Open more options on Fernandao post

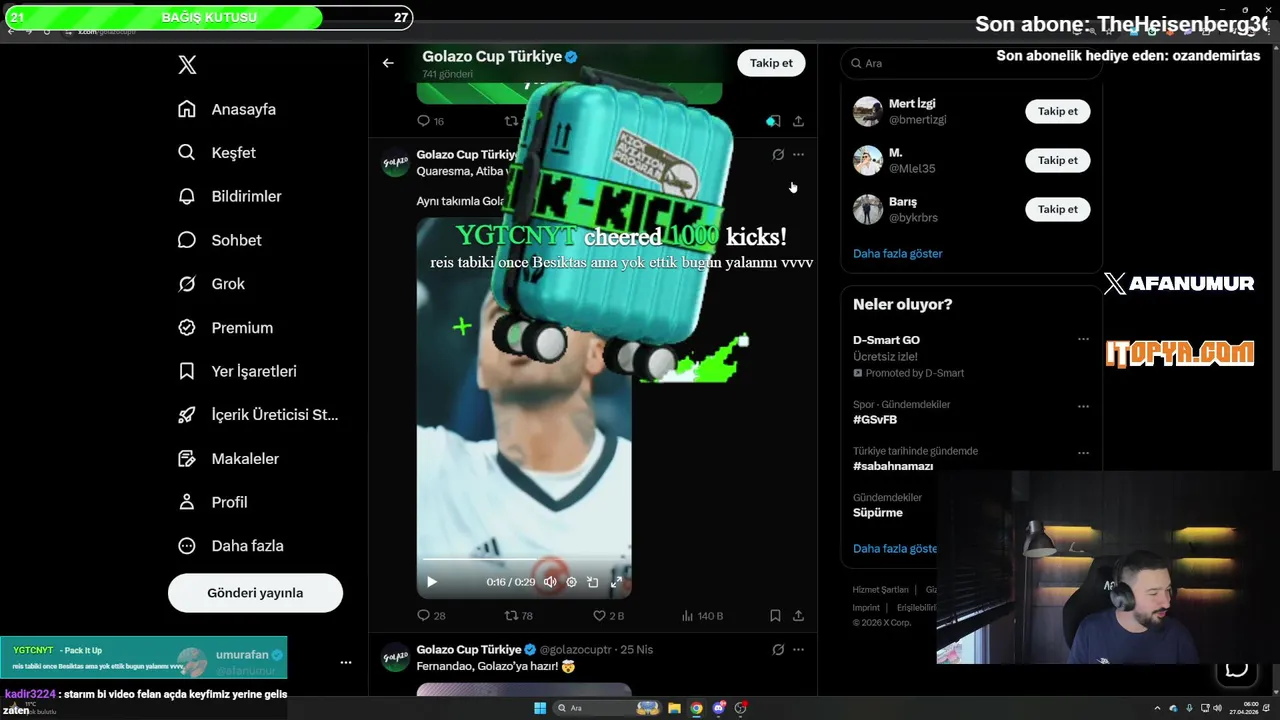[x=798, y=650]
